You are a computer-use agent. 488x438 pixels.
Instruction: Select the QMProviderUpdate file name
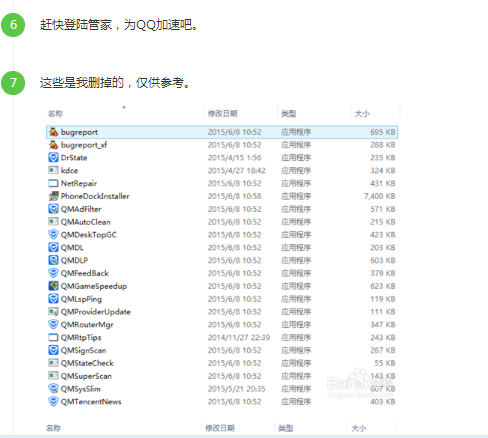tap(96, 312)
